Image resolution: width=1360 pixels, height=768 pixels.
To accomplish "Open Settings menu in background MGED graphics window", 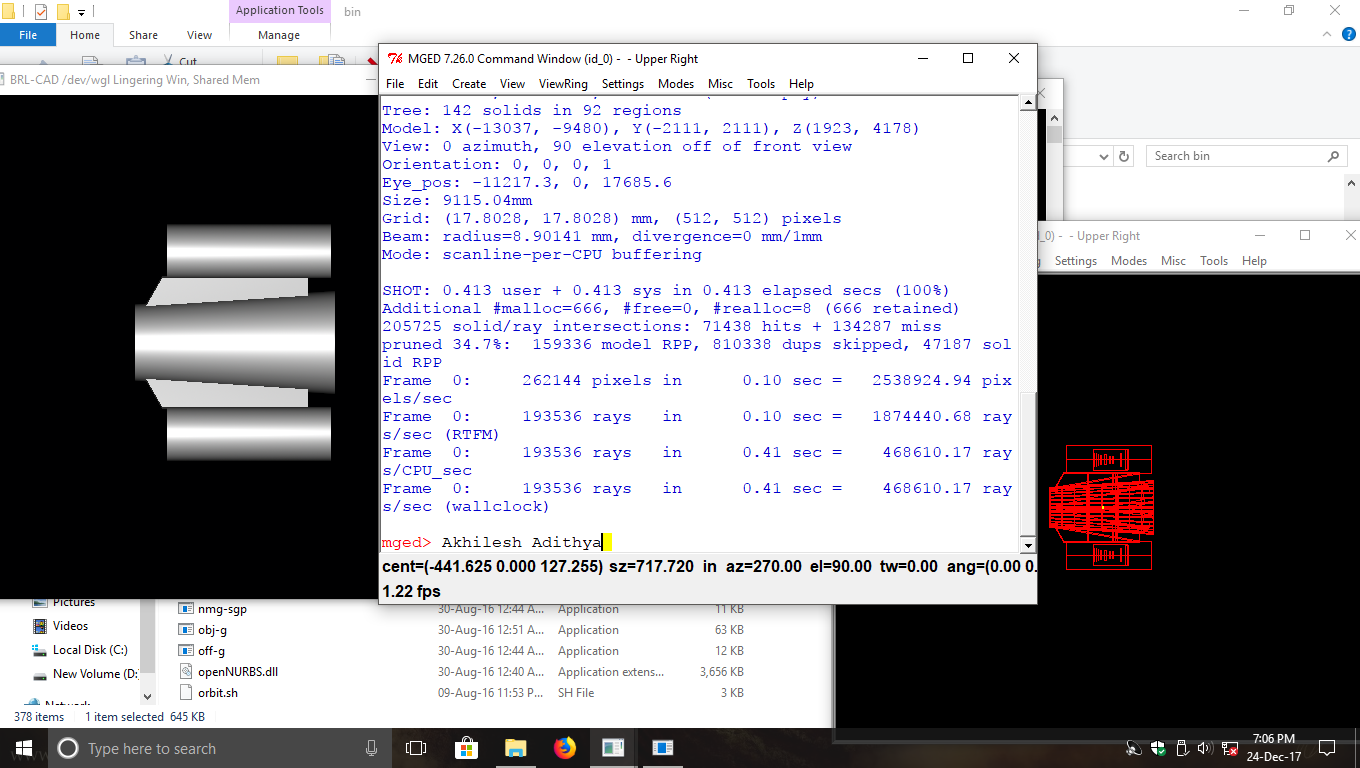I will pos(1076,261).
